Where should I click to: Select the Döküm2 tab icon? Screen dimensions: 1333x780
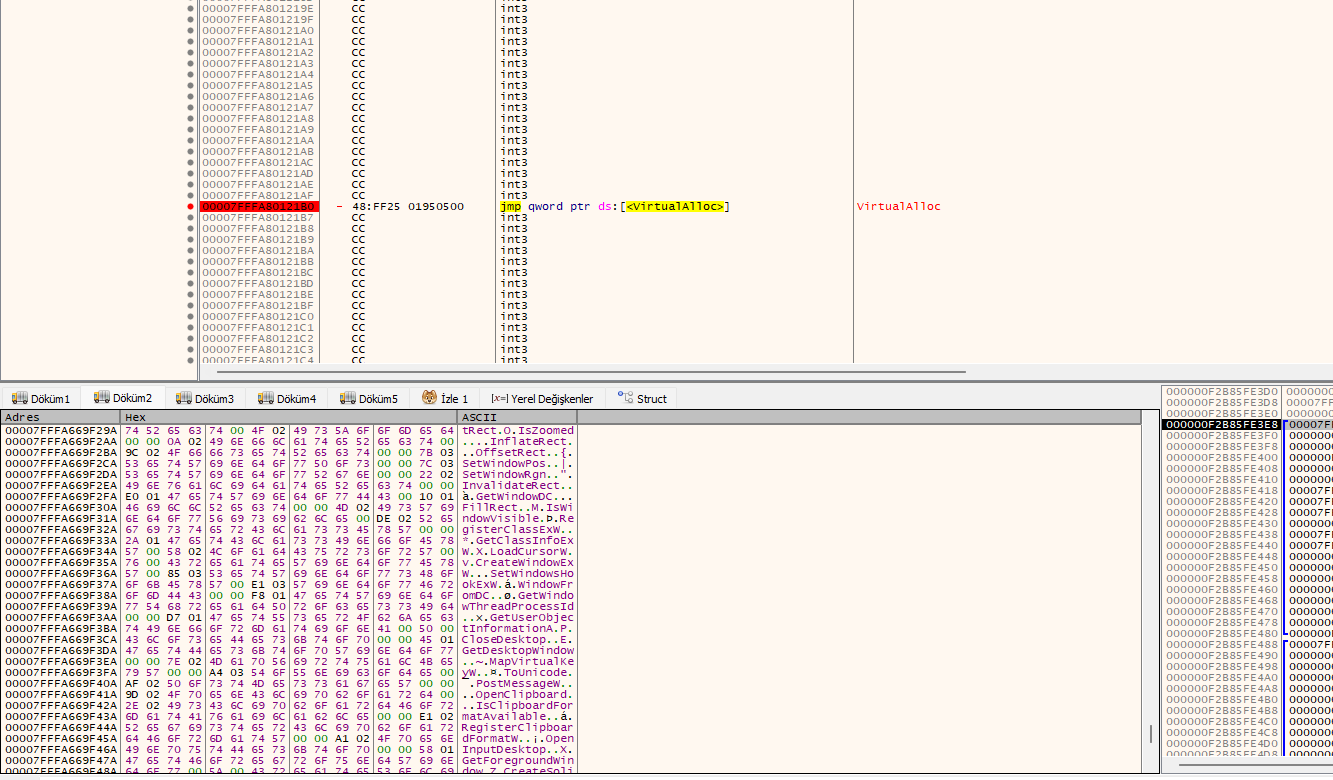coord(101,397)
